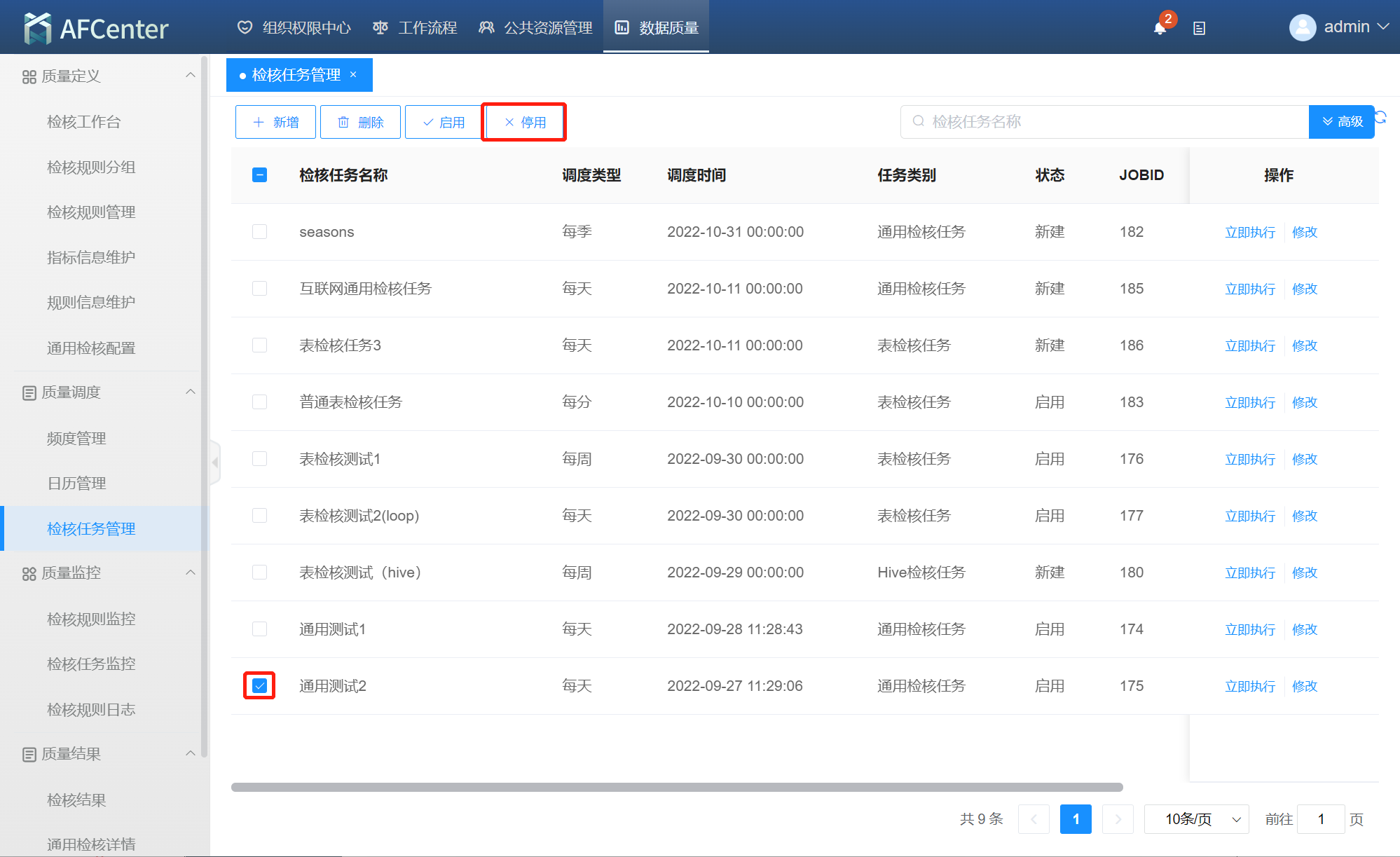The image size is (1400, 857).
Task: Click the previous page arrow in pagination
Action: pos(1034,819)
